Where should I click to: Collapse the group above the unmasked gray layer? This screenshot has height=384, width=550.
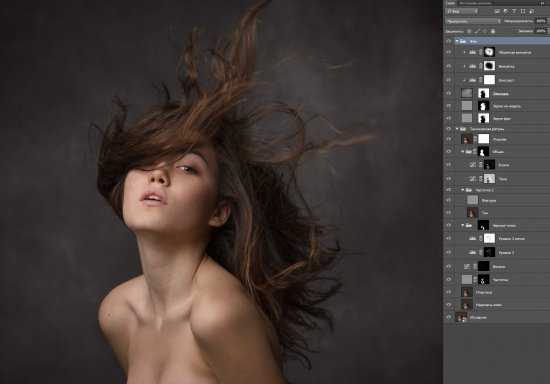463,190
